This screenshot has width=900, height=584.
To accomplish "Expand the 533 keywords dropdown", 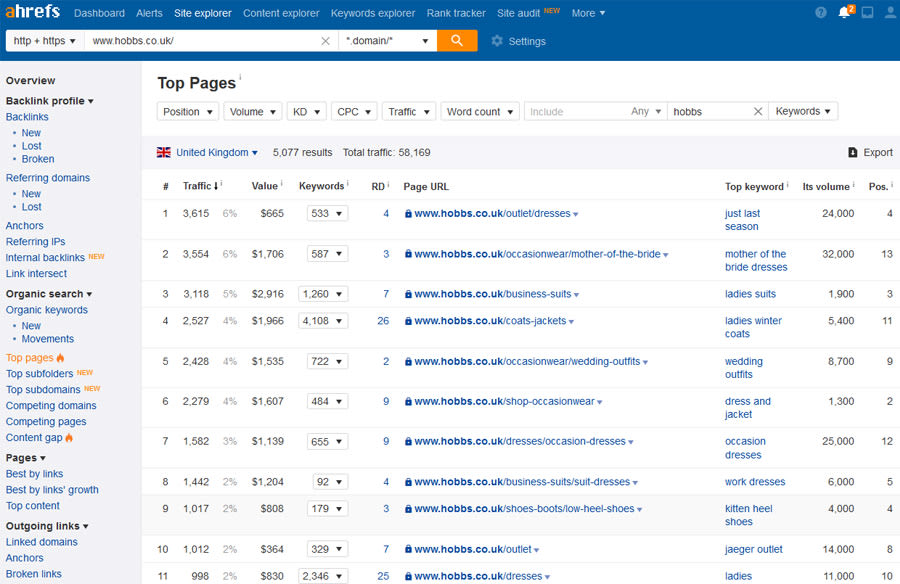I will tap(327, 214).
